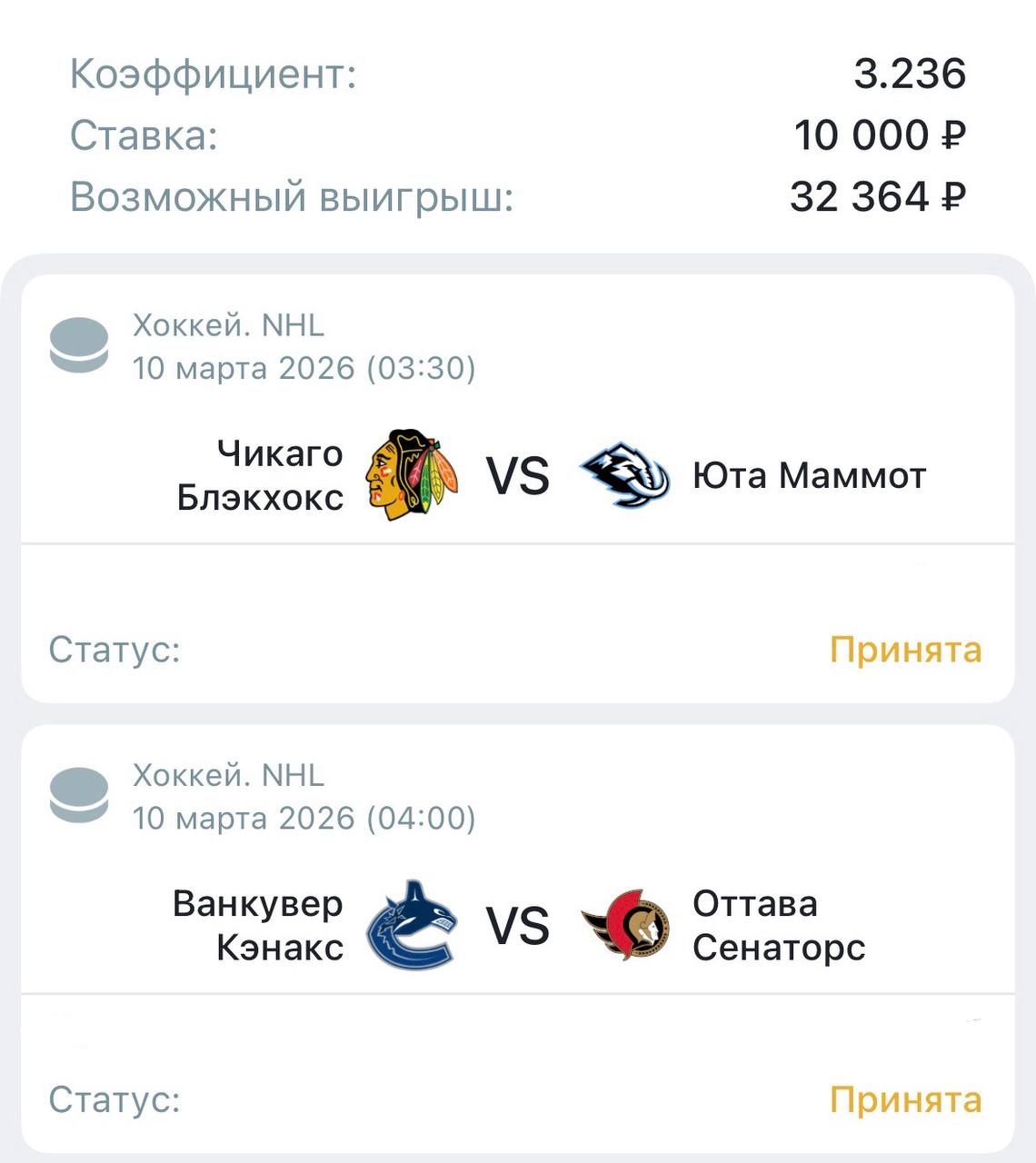Tap the Принята status of Vancouver match

[x=905, y=1099]
